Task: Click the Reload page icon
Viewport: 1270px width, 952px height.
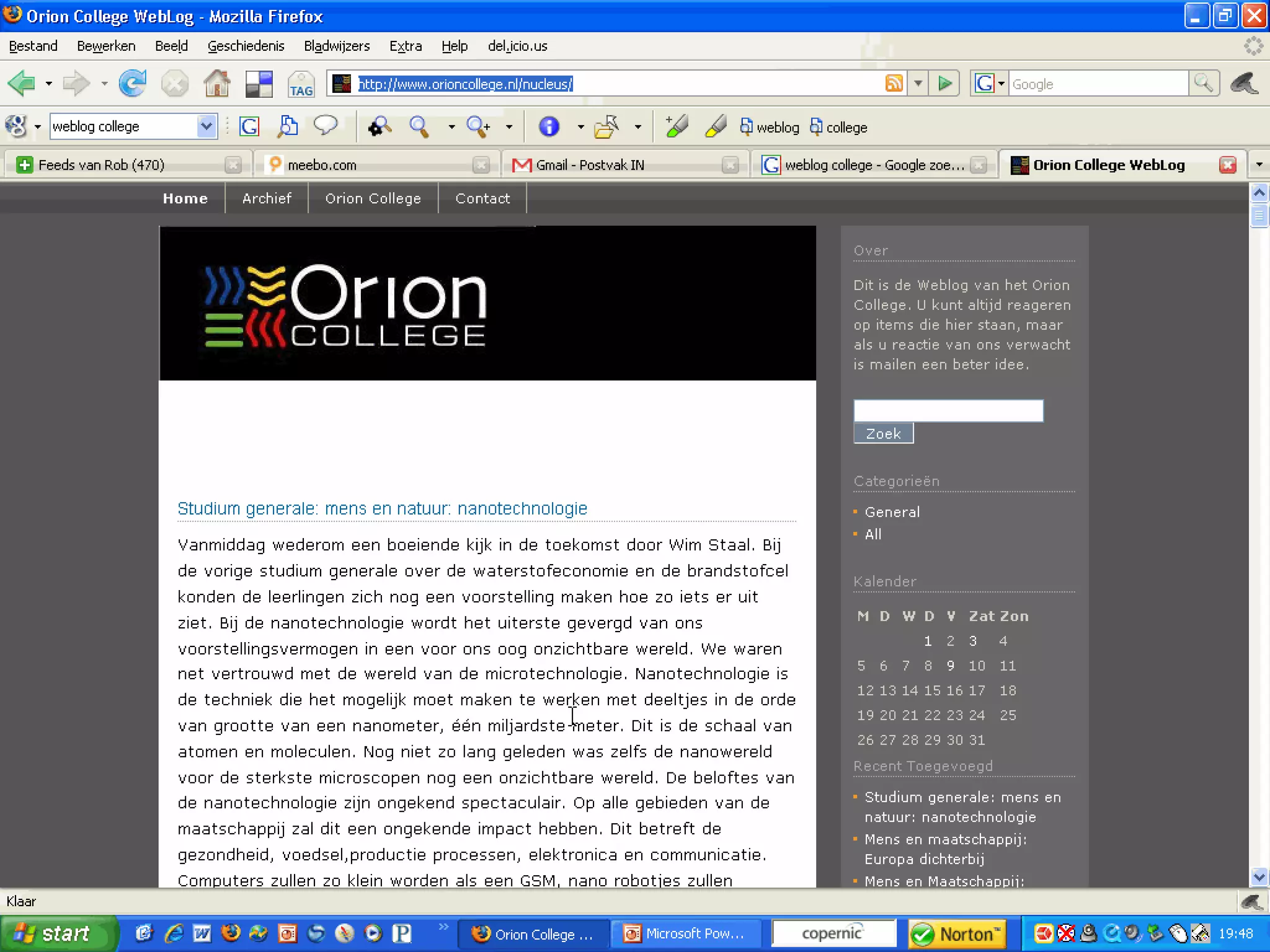Action: [x=132, y=84]
